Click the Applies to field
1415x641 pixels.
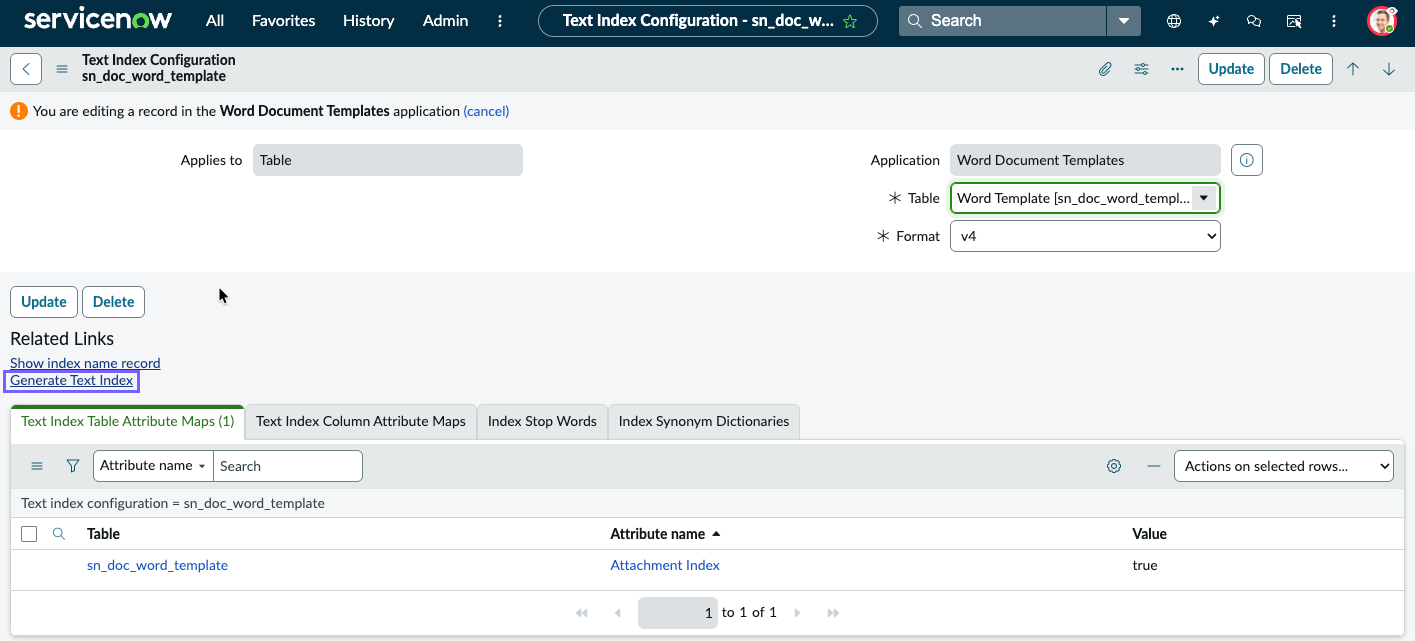388,160
